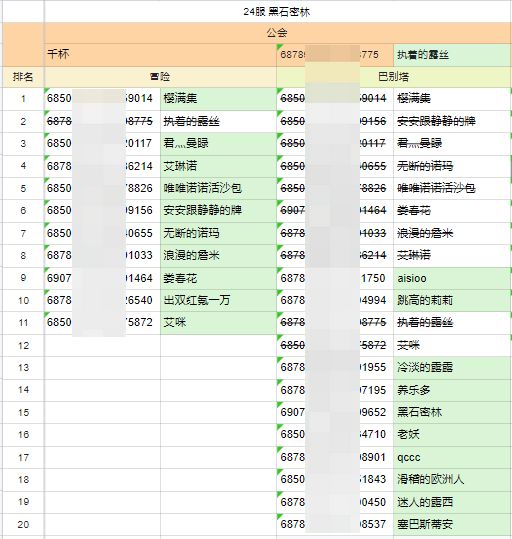Click the '排名' column header
Screen dimensions: 512x539
(x=23, y=76)
